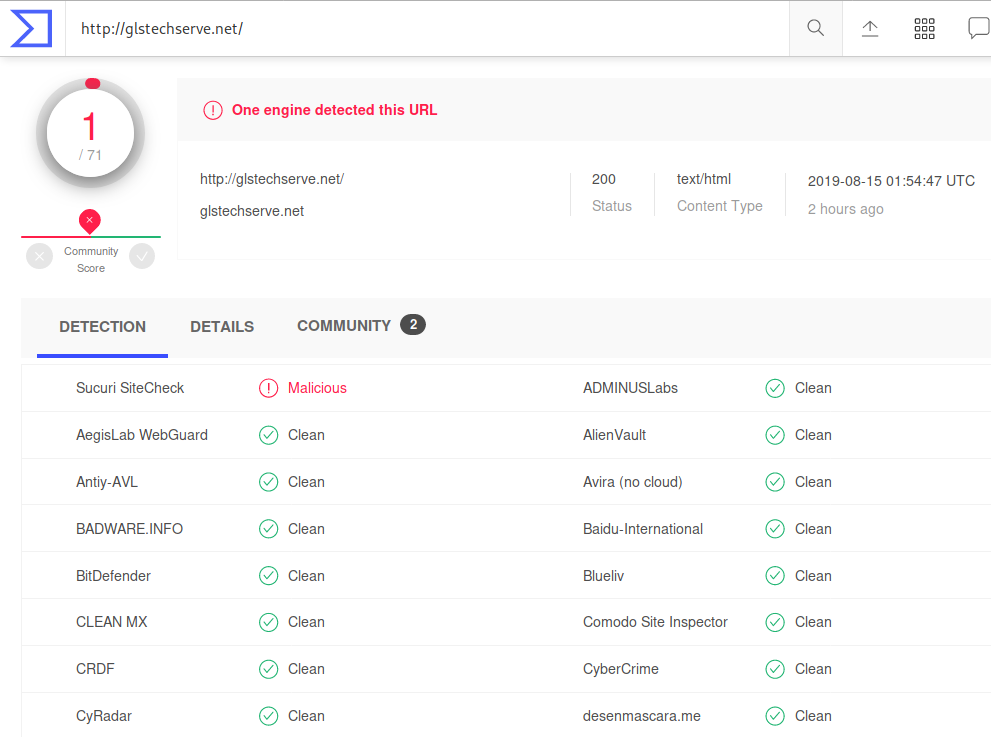Click the clean checkmark icon for CyberCrime

[775, 669]
